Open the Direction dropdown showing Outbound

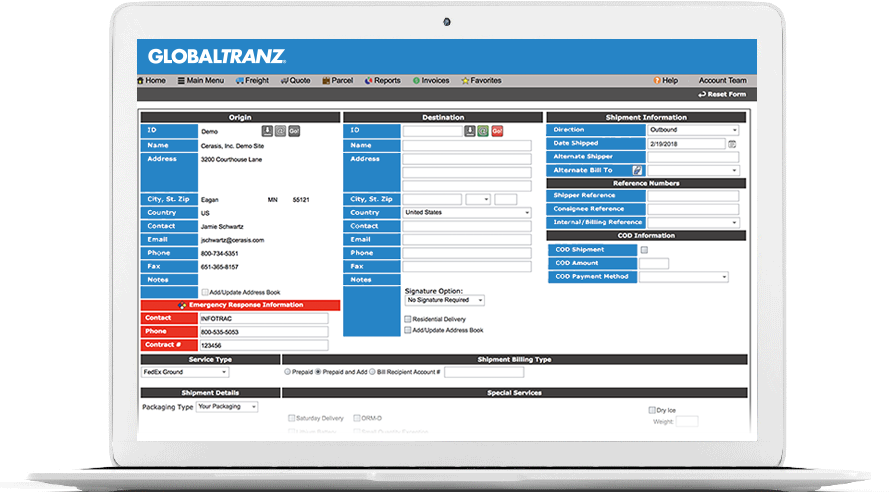click(x=692, y=130)
